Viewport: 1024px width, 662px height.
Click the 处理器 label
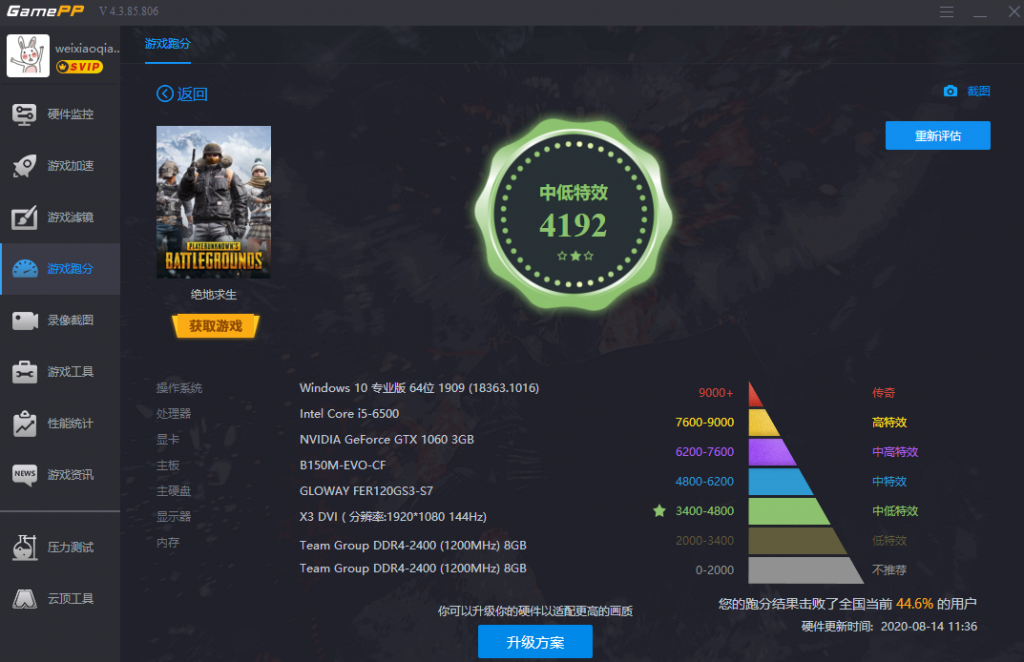(174, 413)
